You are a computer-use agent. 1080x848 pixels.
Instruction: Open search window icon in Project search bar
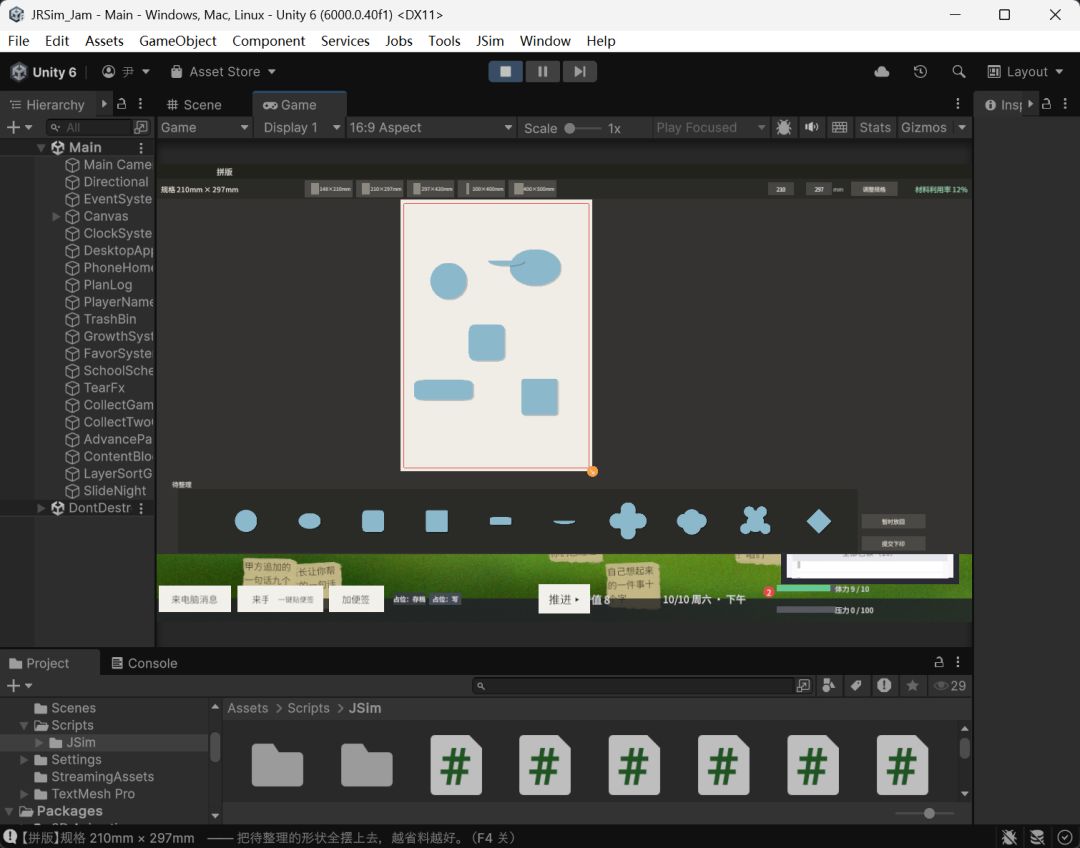click(x=803, y=685)
